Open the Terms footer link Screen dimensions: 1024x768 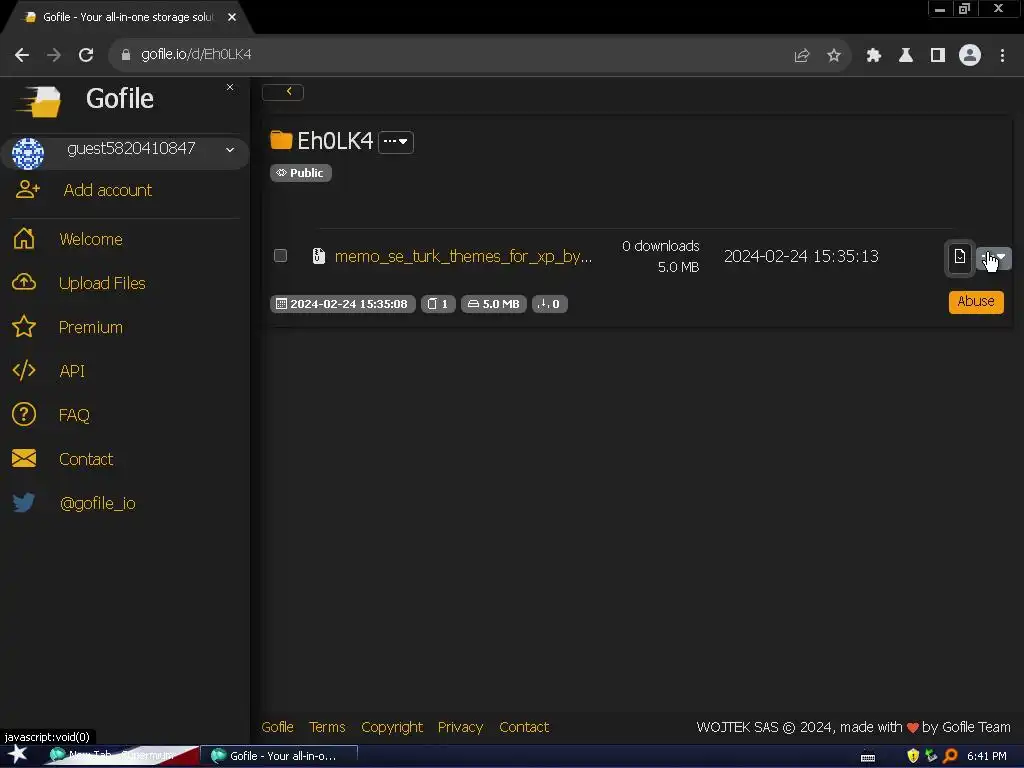click(327, 727)
